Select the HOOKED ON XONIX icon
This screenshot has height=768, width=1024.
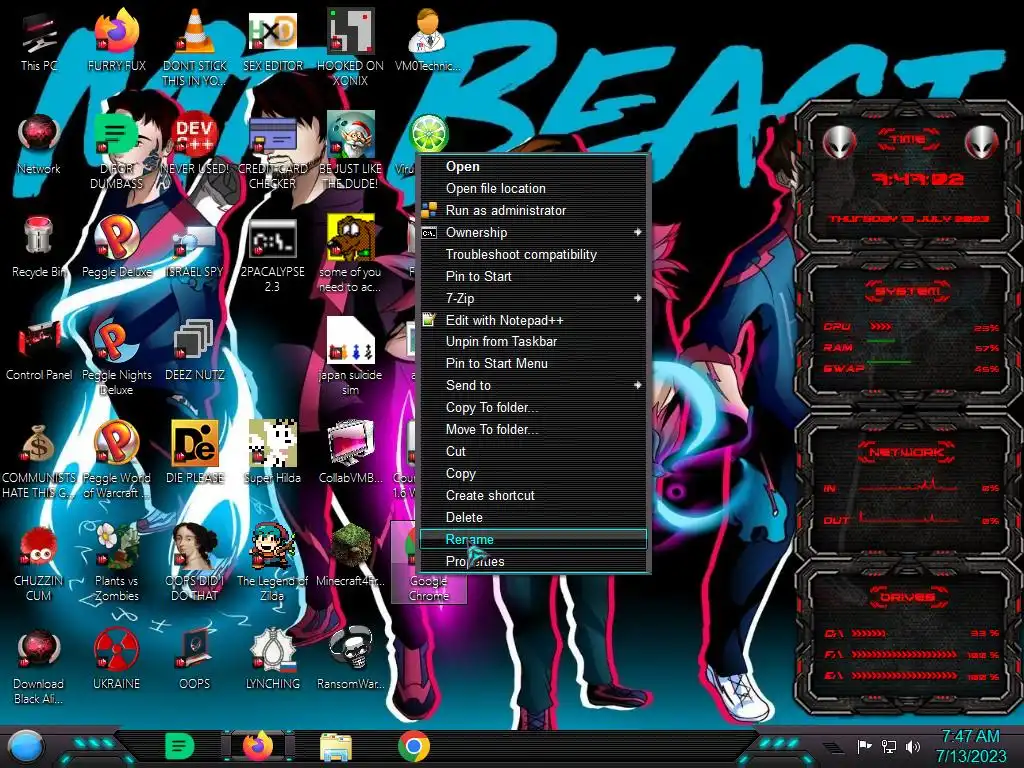click(x=351, y=47)
